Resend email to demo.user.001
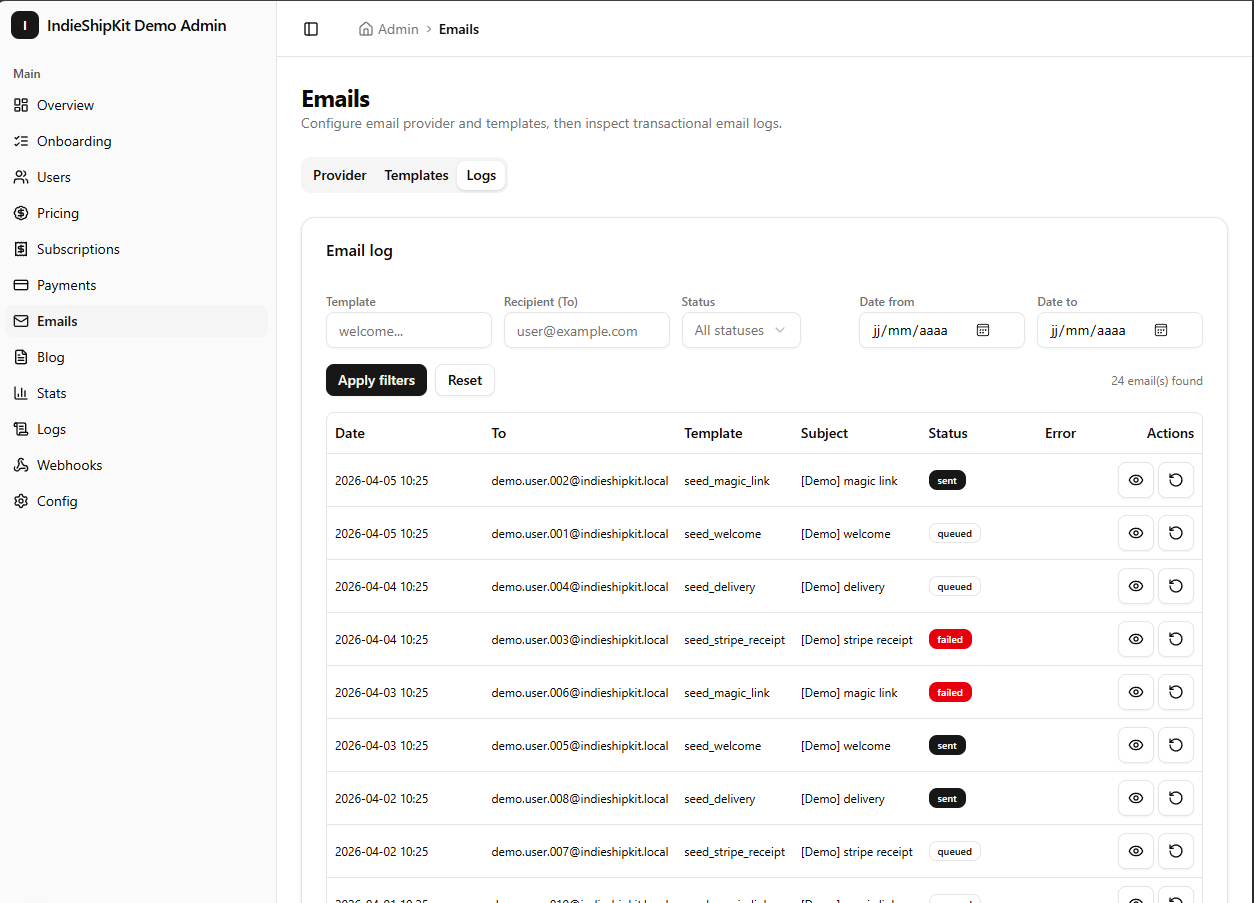1254x903 pixels. pos(1176,533)
